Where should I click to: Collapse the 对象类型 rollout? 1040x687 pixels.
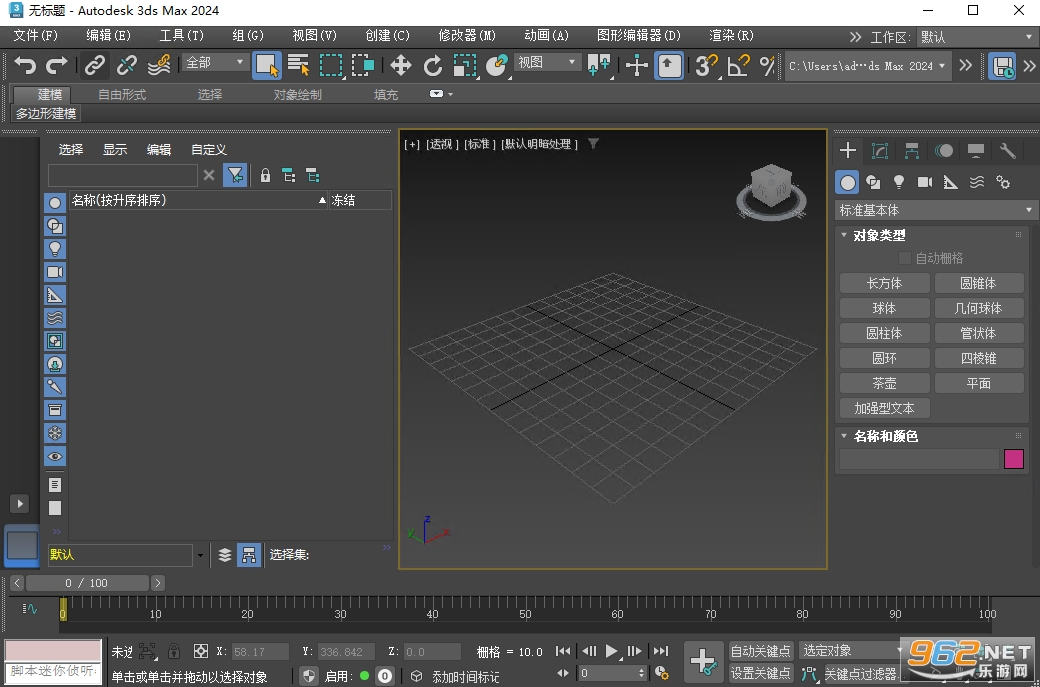pos(844,235)
